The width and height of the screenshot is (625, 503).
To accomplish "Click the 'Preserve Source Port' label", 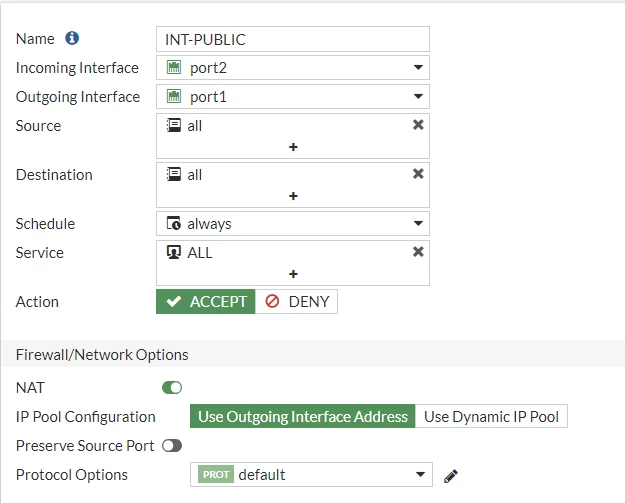I will 85,446.
